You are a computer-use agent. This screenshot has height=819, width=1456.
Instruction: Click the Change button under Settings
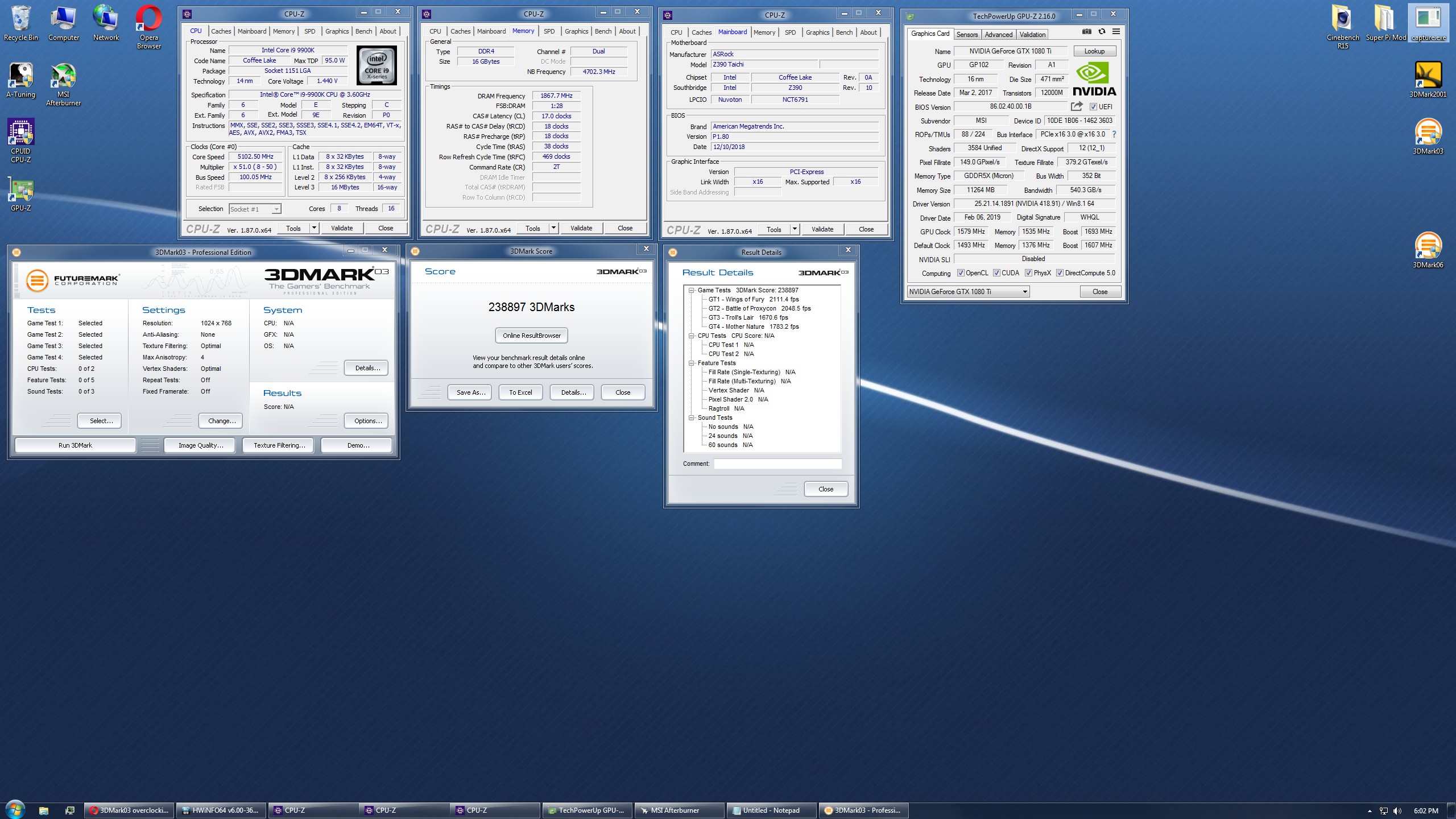click(222, 421)
